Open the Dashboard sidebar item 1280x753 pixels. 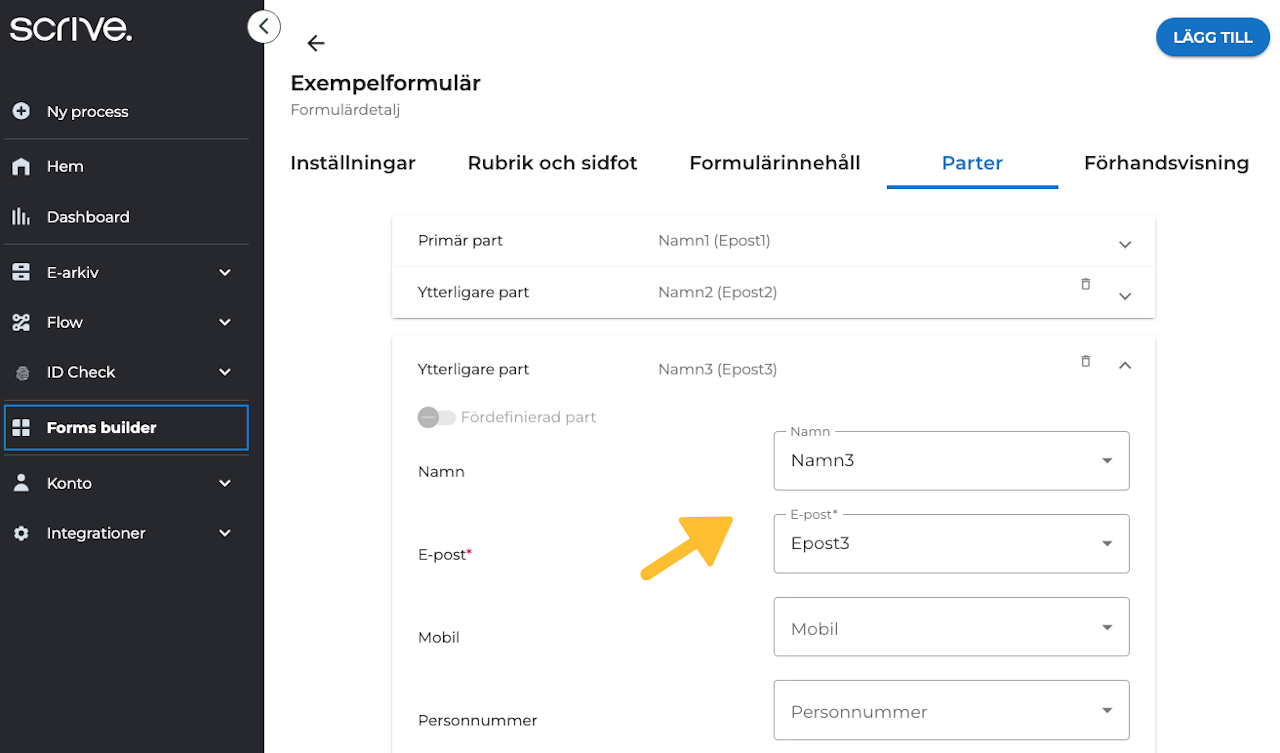coord(87,217)
